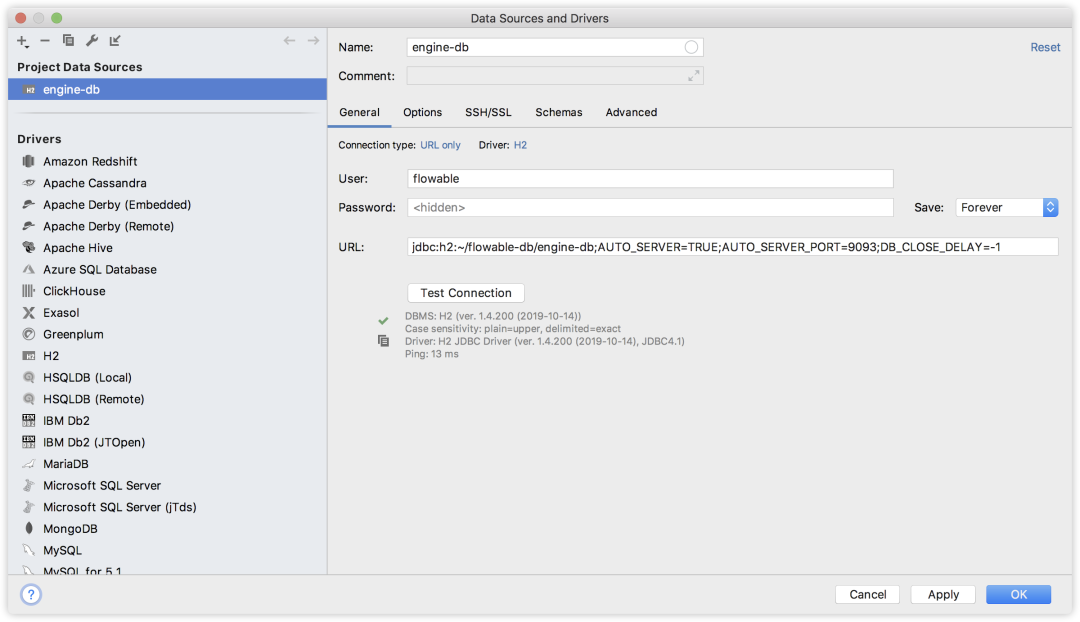Switch to Options tab
Screen dimensions: 1080x622
click(x=422, y=112)
